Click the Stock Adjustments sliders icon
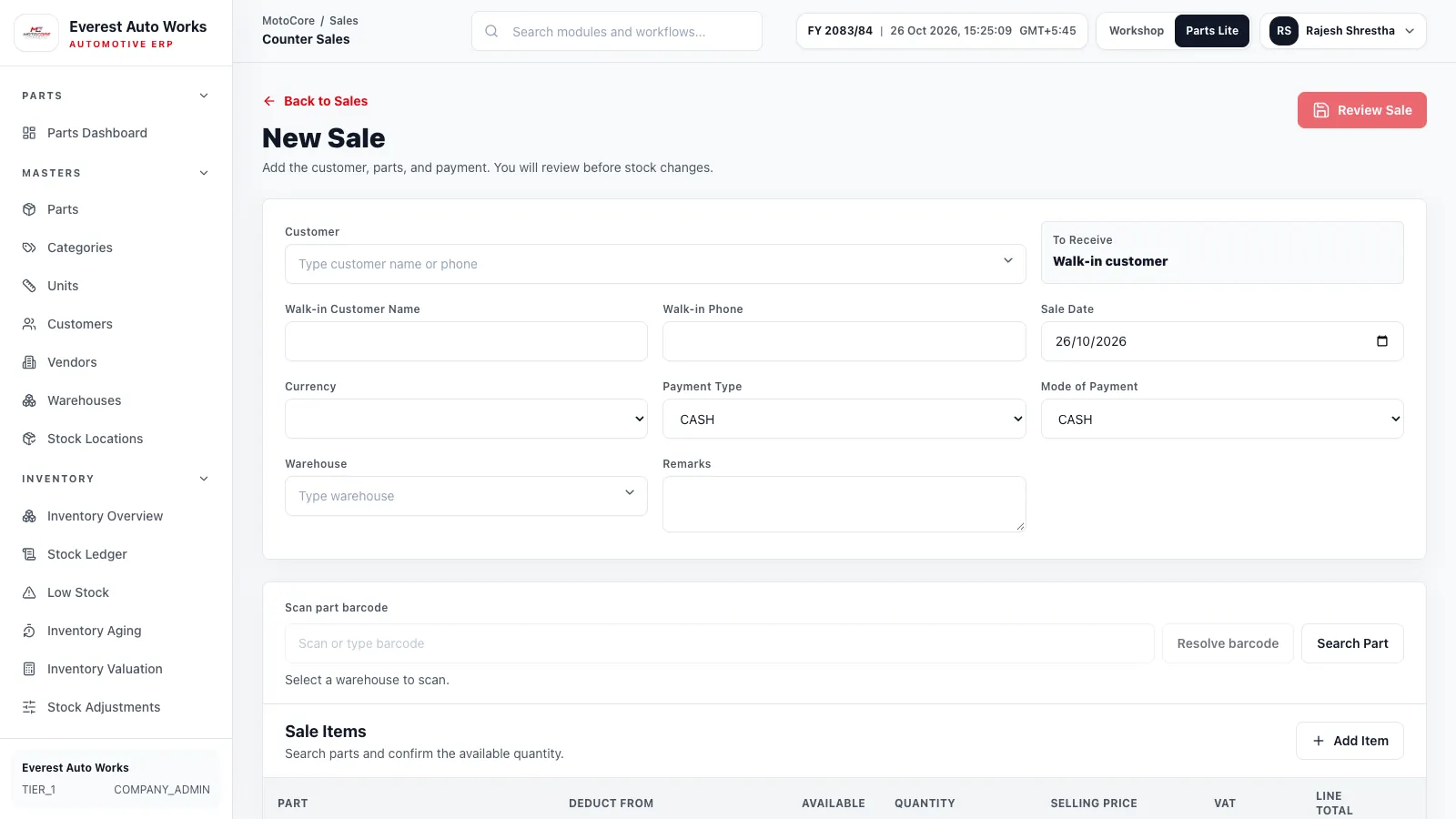Viewport: 1456px width, 819px height. pos(29,707)
